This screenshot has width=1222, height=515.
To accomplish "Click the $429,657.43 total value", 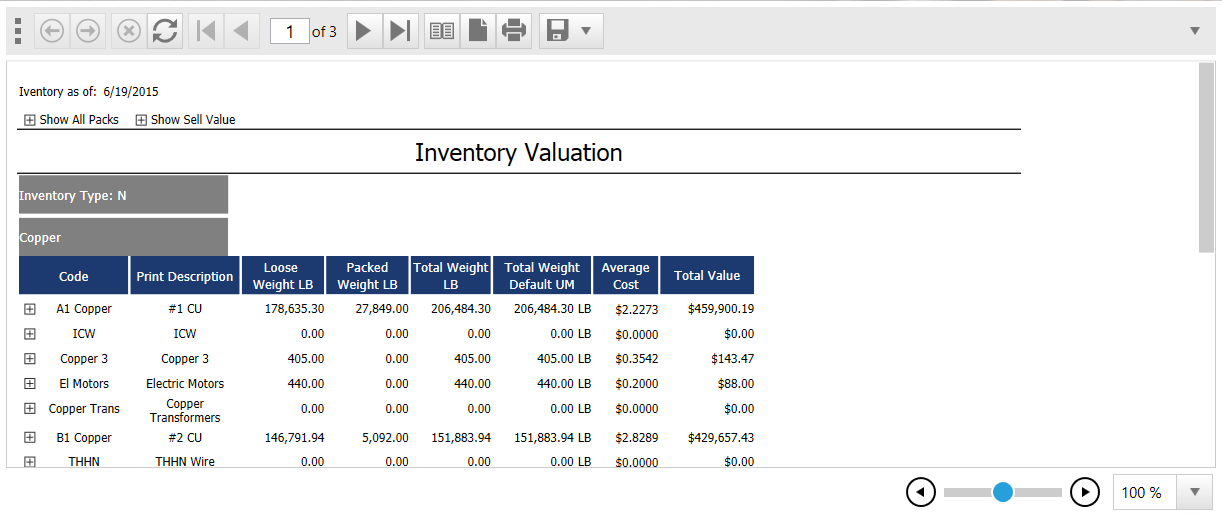I will click(x=721, y=438).
